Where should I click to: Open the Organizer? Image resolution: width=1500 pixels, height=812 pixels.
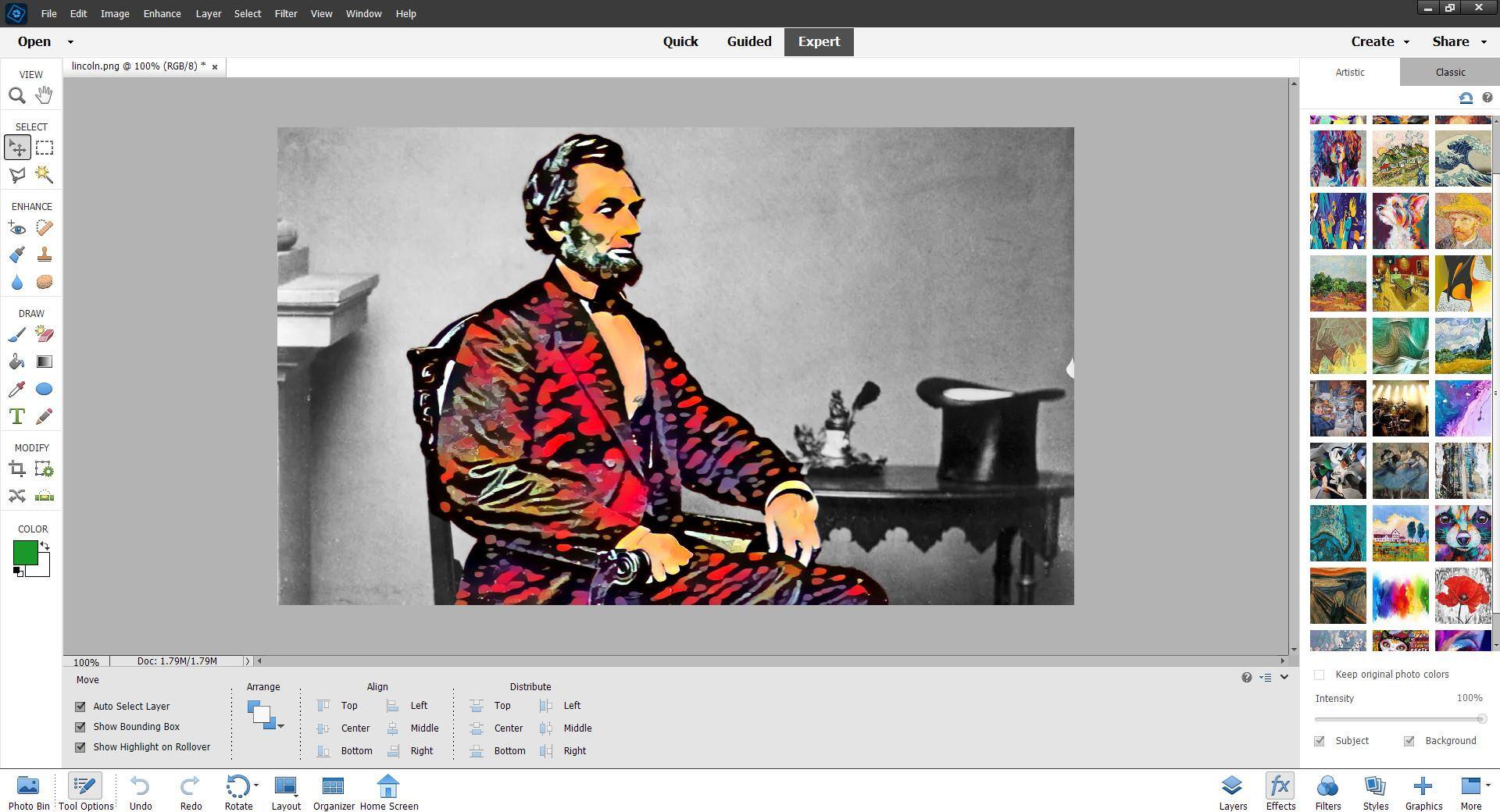tap(334, 792)
